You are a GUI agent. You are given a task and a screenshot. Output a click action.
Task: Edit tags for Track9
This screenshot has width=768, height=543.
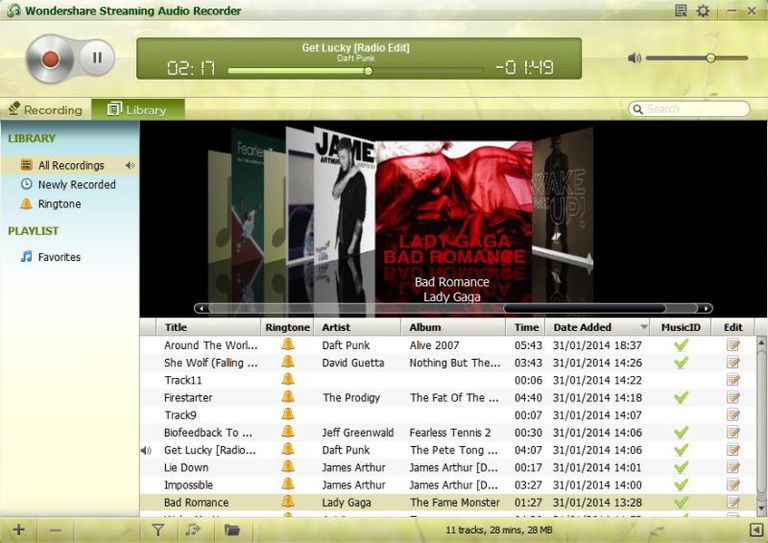[733, 415]
